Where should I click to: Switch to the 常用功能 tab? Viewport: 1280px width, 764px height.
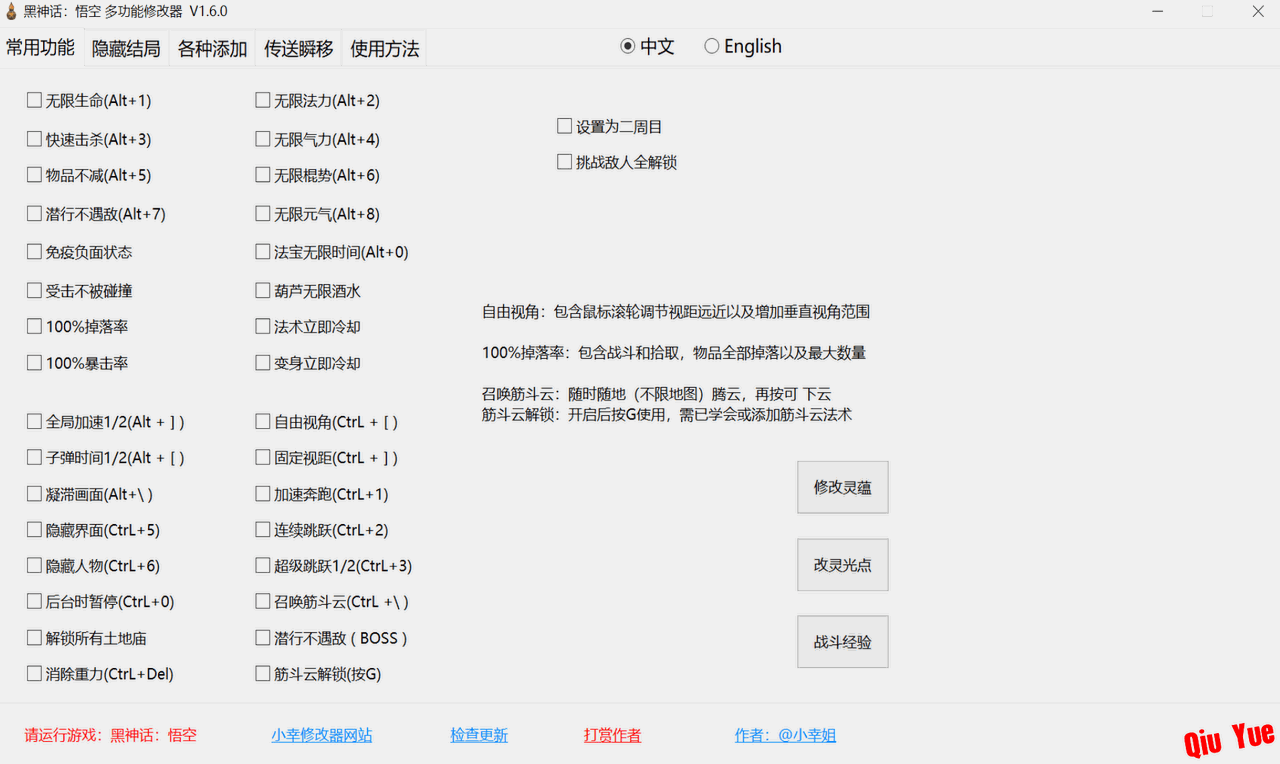click(x=40, y=48)
